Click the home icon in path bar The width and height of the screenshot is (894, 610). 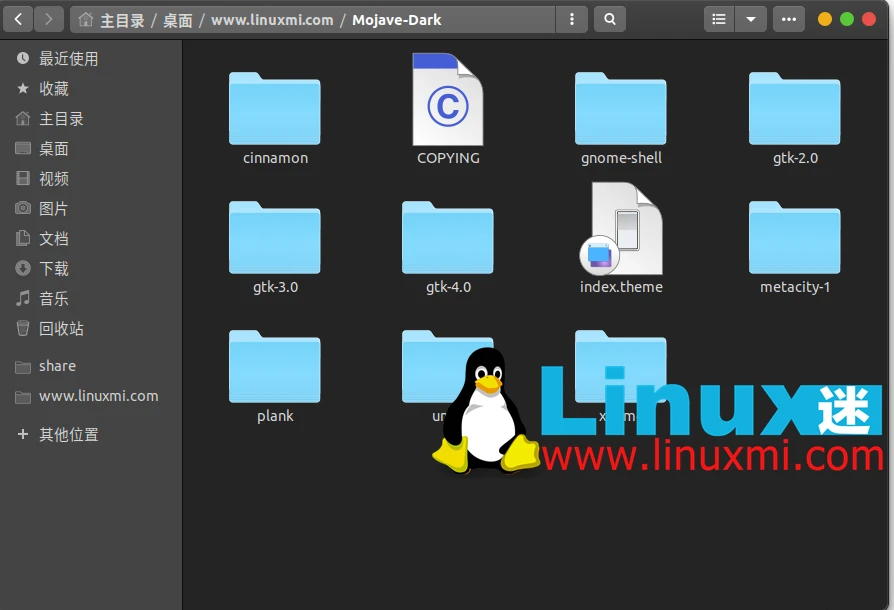pyautogui.click(x=86, y=19)
